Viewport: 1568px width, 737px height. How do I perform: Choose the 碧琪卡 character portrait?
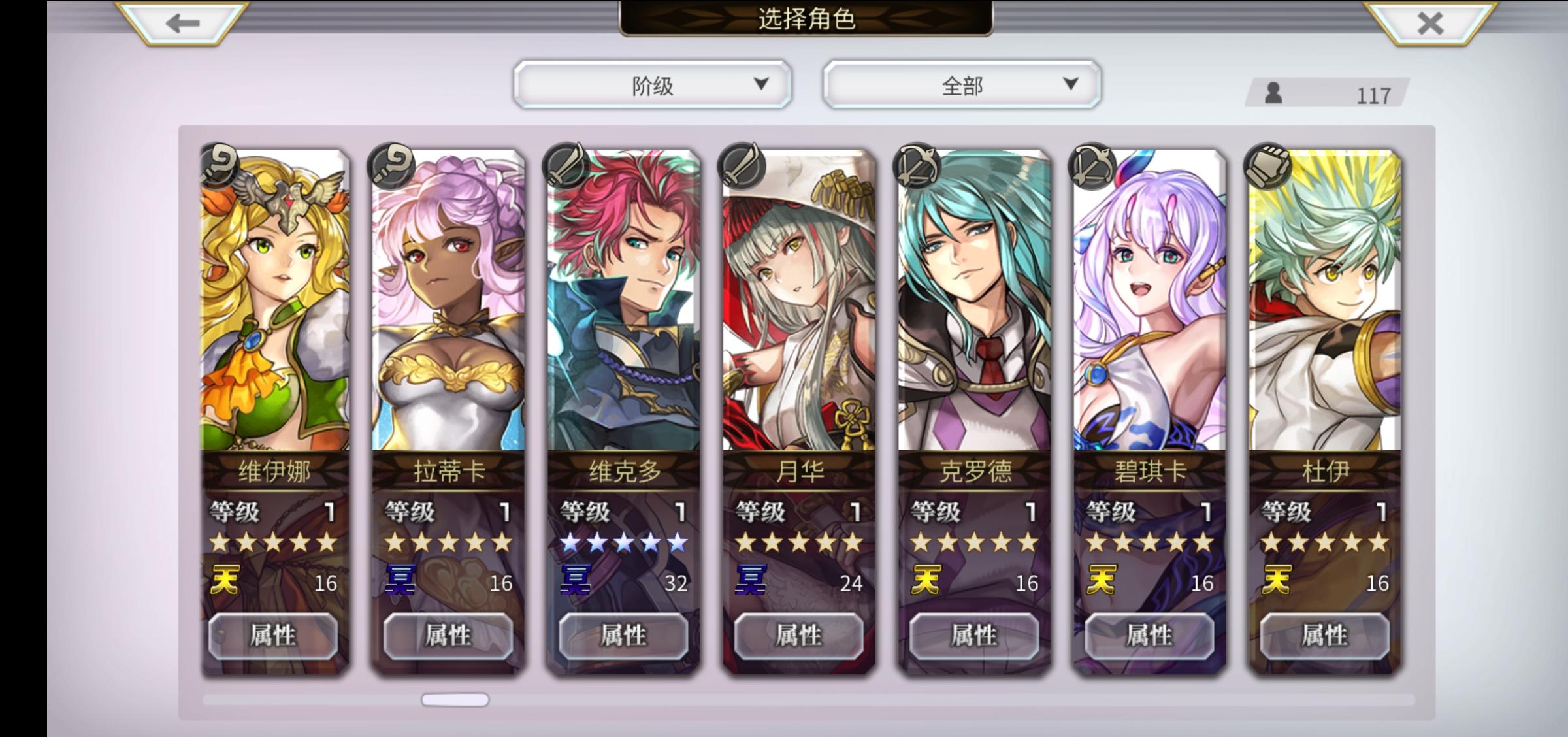pyautogui.click(x=1149, y=299)
